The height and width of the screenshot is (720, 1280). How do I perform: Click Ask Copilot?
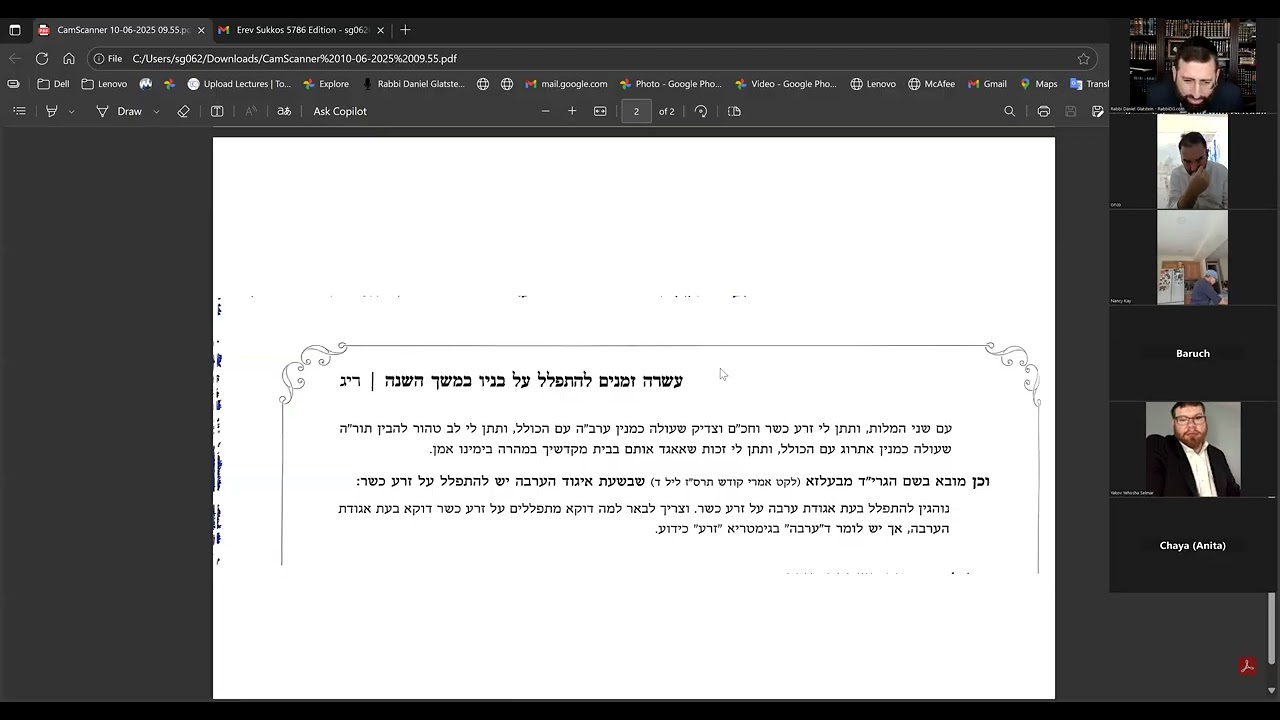pos(340,111)
